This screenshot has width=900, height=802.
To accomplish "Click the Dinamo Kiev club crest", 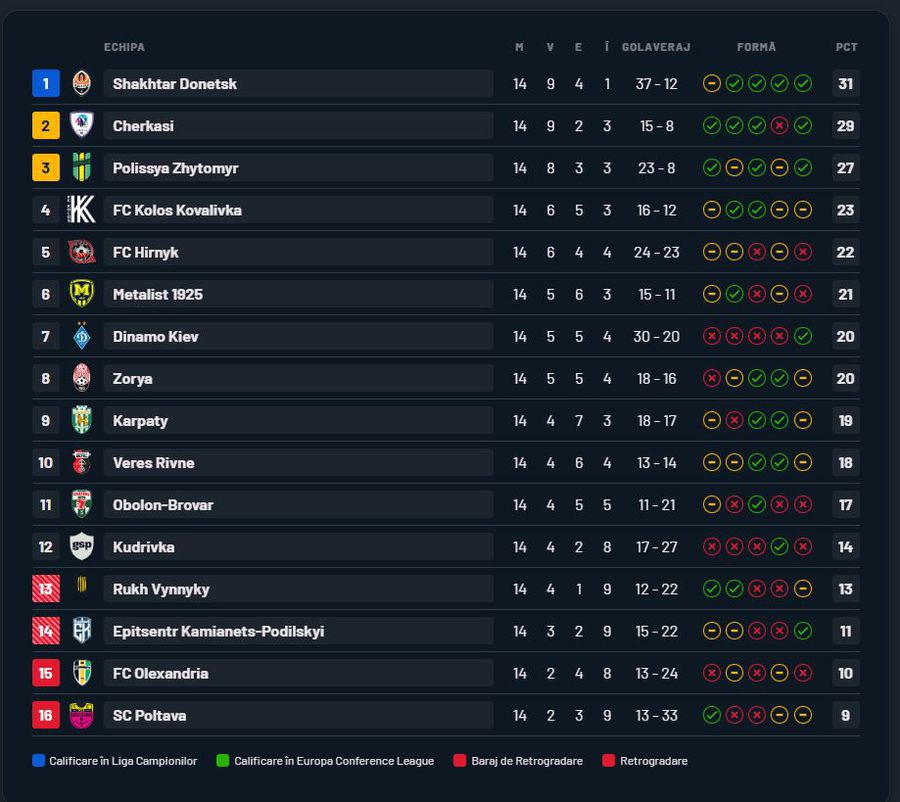I will (x=81, y=336).
